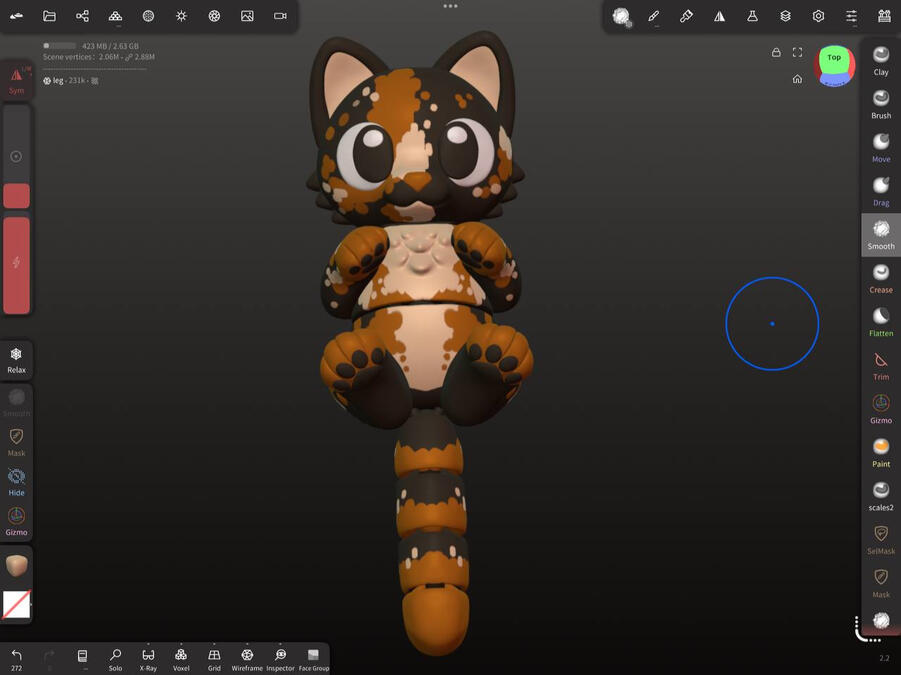901x675 pixels.
Task: Open the scene graph node icon
Action: click(82, 15)
